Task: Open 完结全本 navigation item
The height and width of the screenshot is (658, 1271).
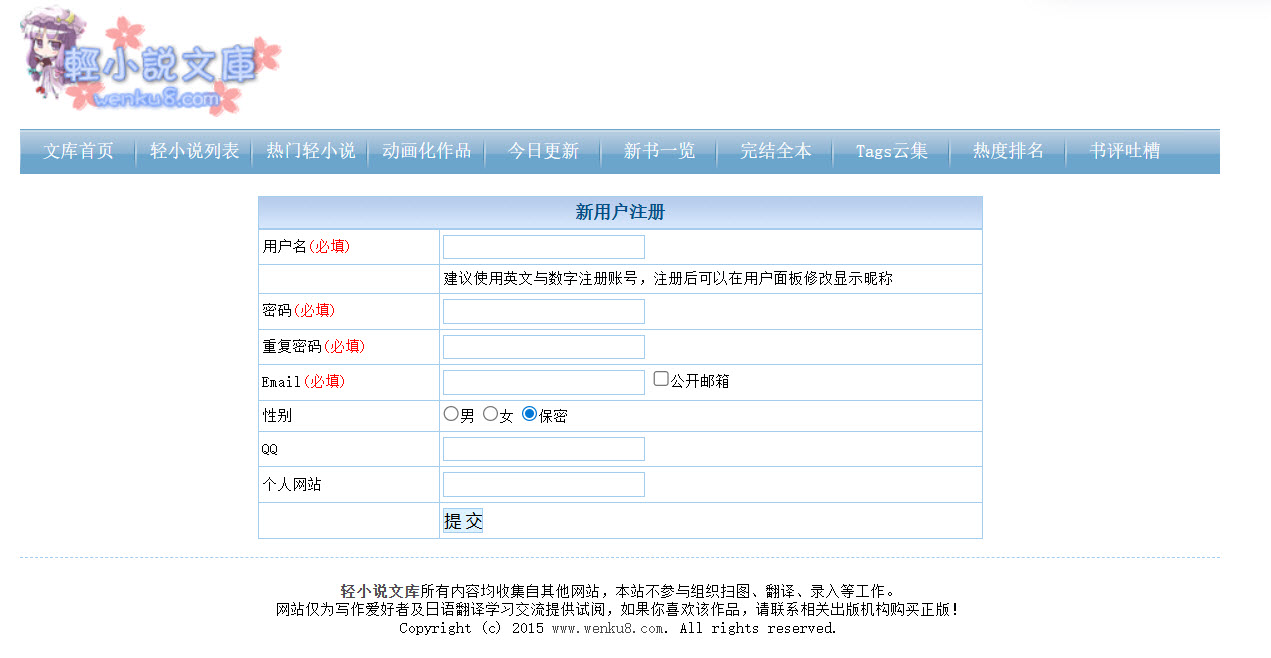Action: click(776, 151)
